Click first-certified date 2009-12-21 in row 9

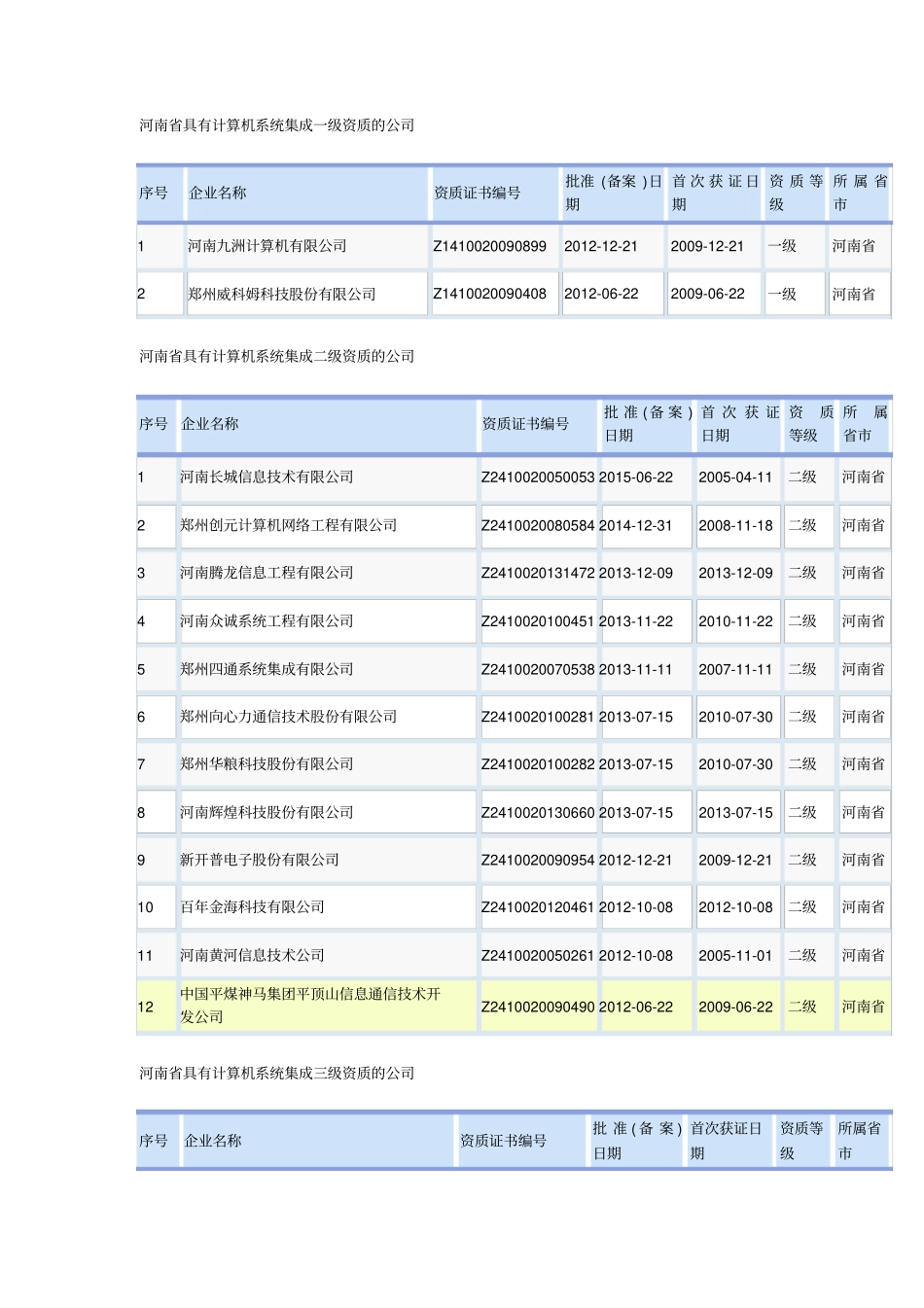(x=735, y=860)
